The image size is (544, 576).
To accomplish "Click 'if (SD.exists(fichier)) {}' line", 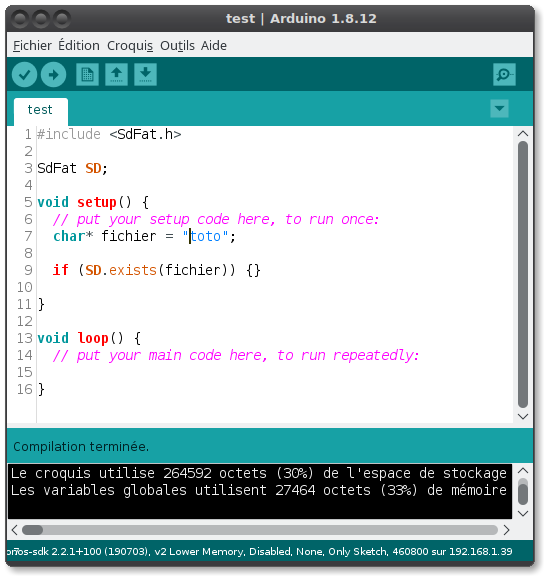I will 156,270.
